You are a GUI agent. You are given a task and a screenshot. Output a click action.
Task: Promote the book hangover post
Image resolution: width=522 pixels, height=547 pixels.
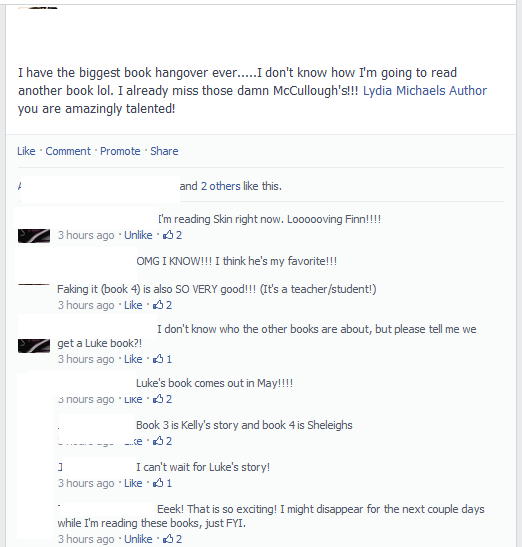120,151
